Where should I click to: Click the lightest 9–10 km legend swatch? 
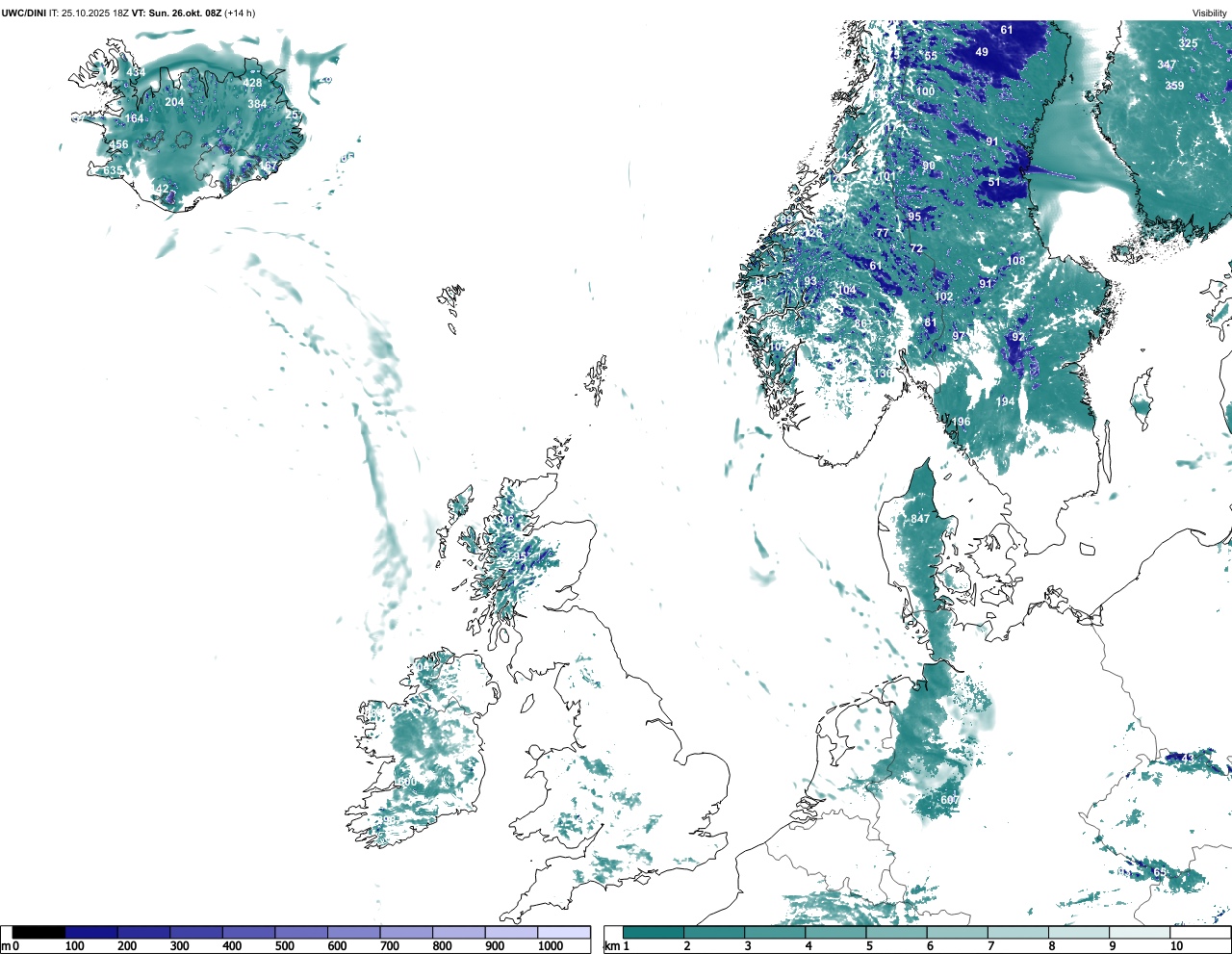[1141, 932]
